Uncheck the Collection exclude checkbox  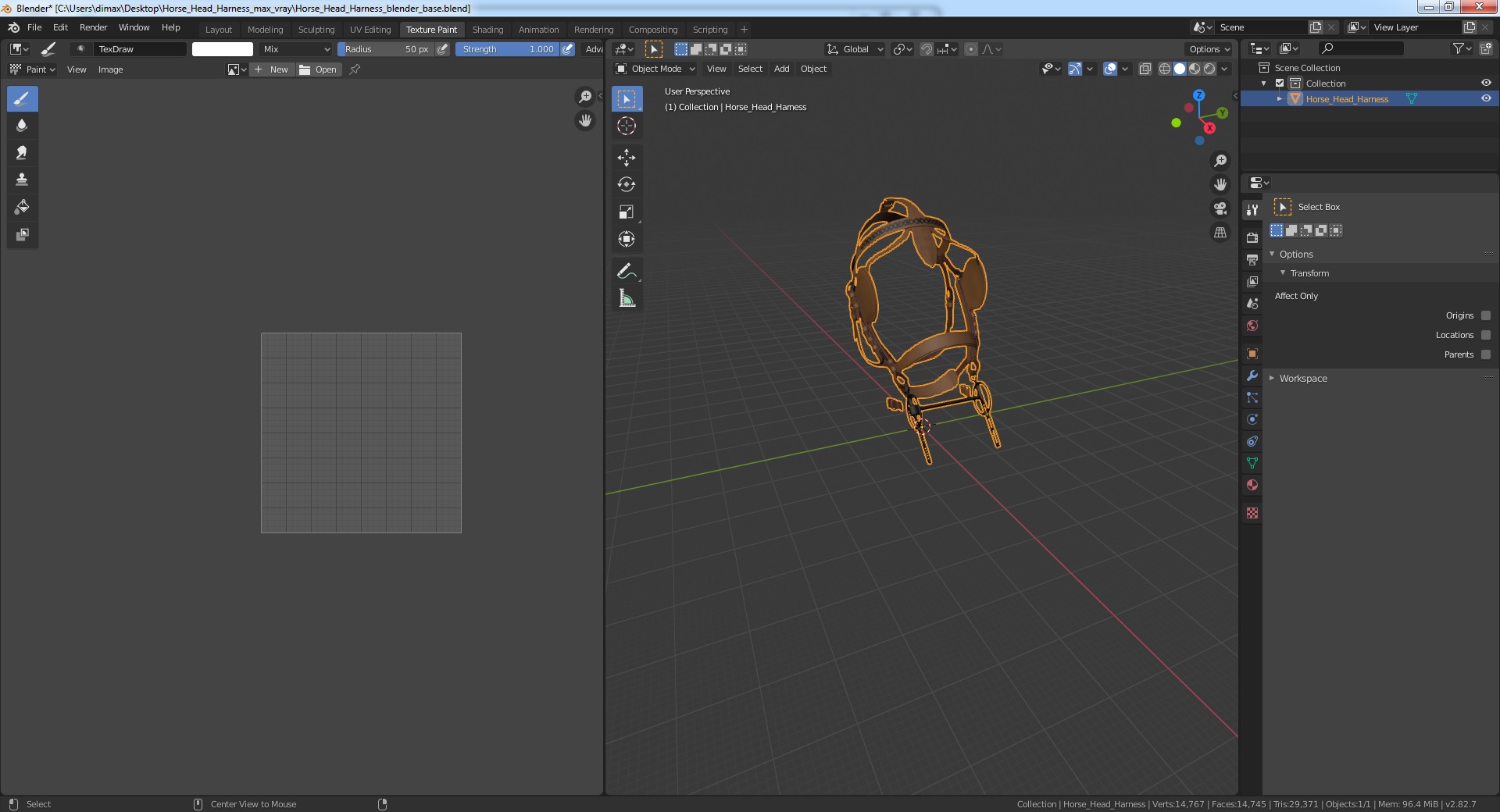coord(1280,83)
